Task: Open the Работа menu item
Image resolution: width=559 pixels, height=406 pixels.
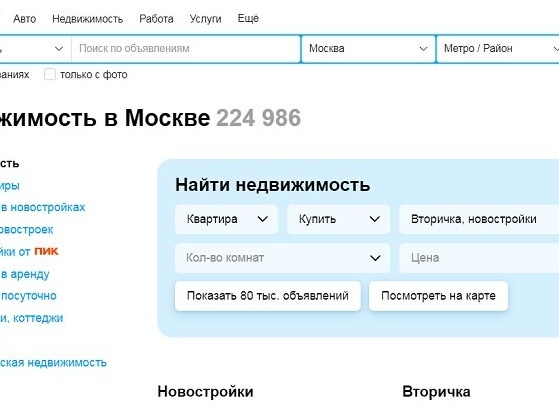Action: pyautogui.click(x=156, y=19)
